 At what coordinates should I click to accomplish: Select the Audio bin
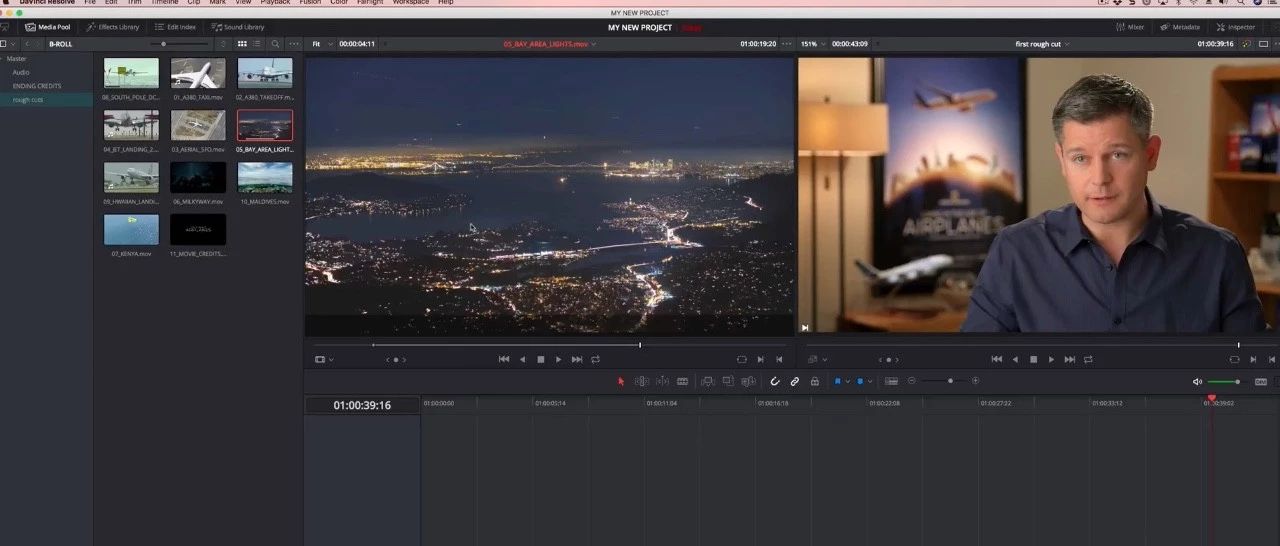tap(20, 72)
